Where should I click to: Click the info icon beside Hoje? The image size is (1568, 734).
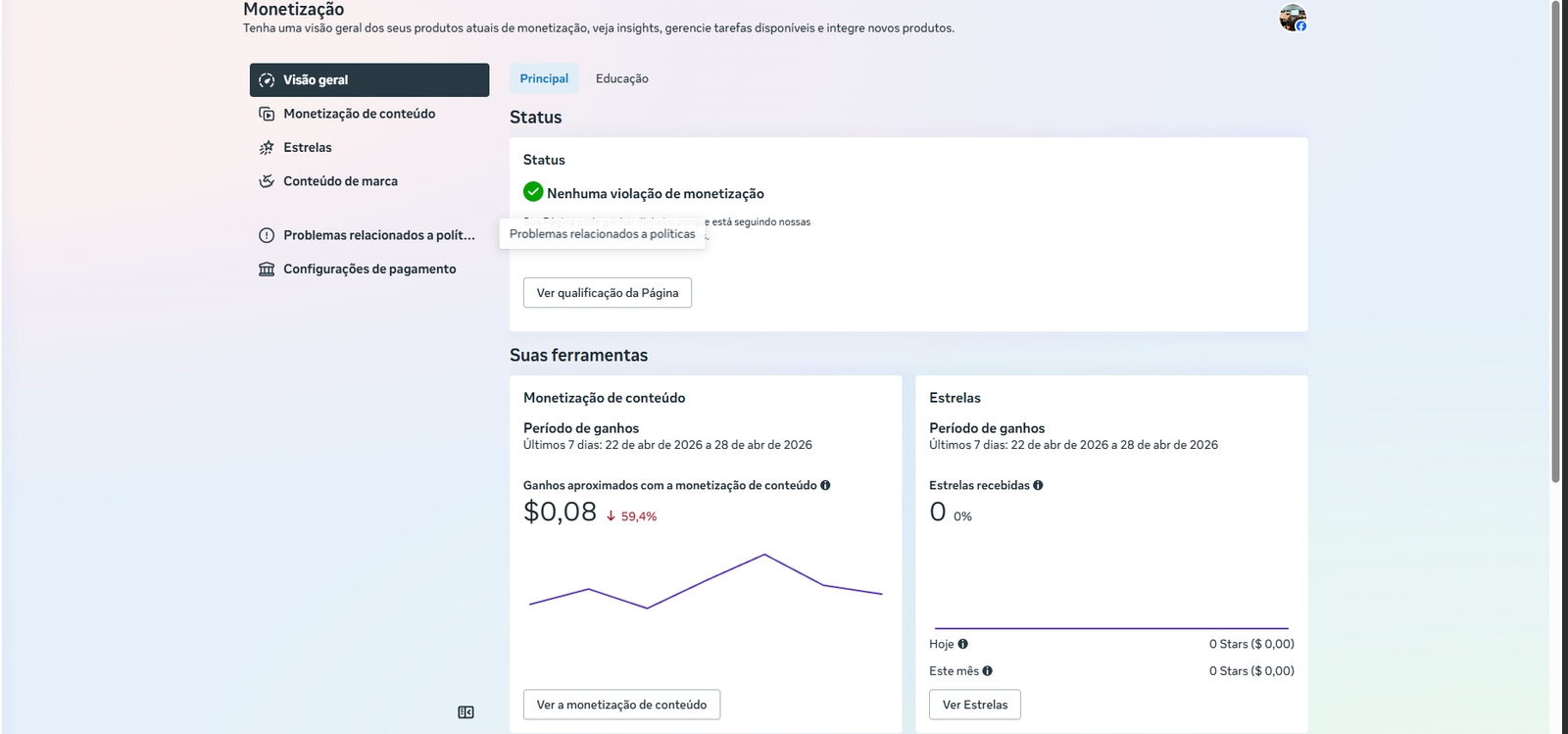pos(963,644)
